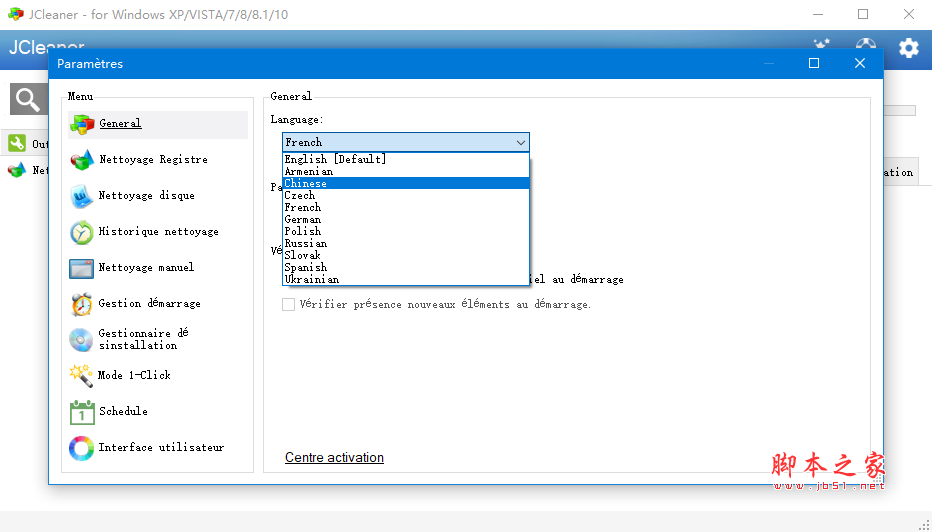The height and width of the screenshot is (532, 932).
Task: Click the Nettoyage manuel window icon
Action: [82, 268]
